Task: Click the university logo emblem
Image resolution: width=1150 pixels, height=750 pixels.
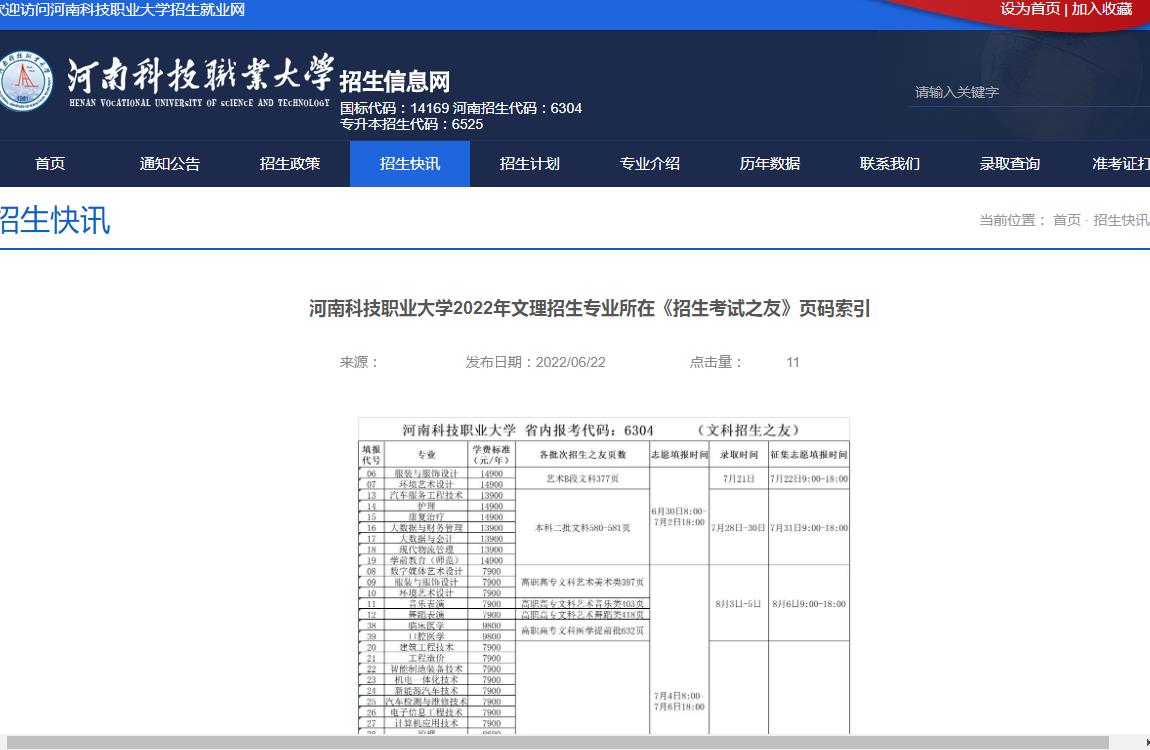Action: [x=25, y=81]
